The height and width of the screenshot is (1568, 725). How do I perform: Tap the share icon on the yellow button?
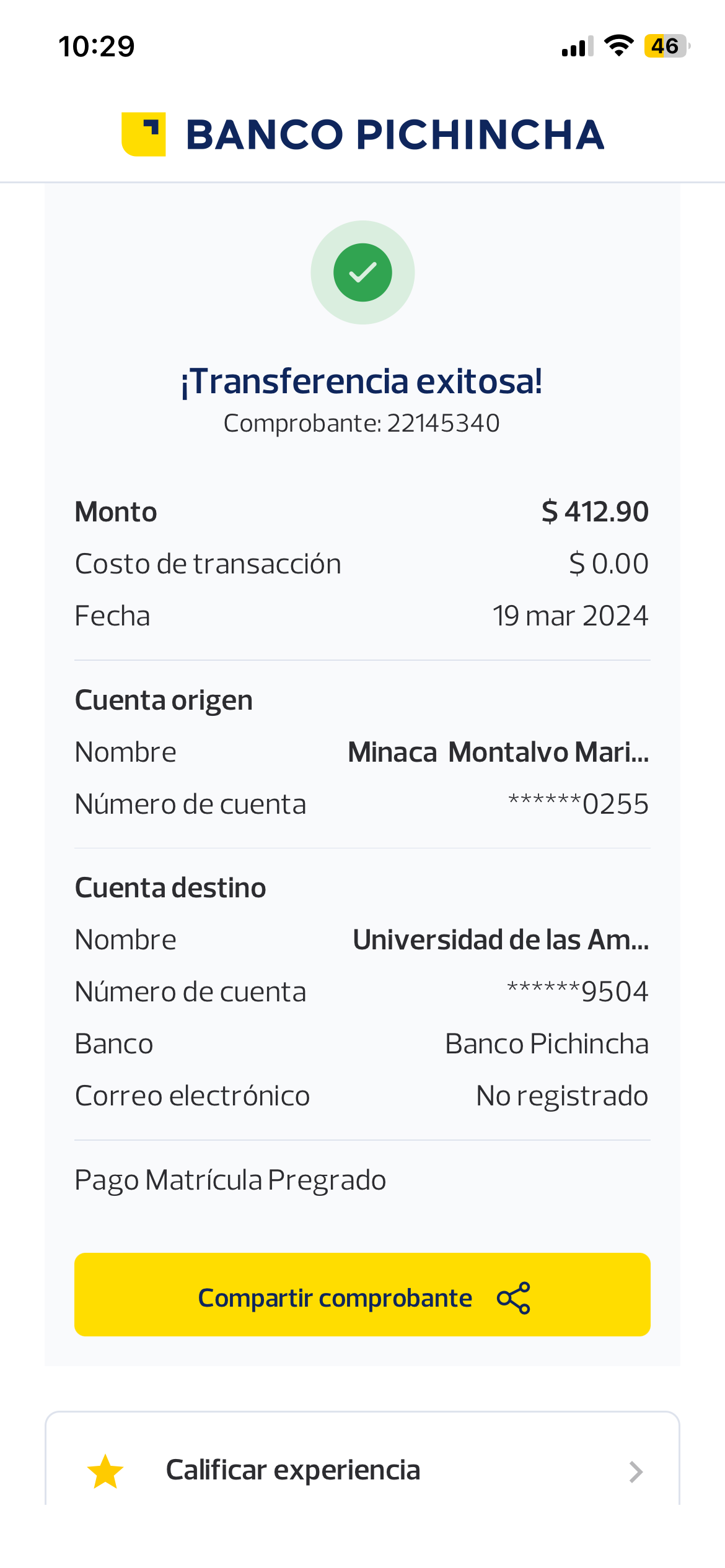click(x=514, y=1298)
